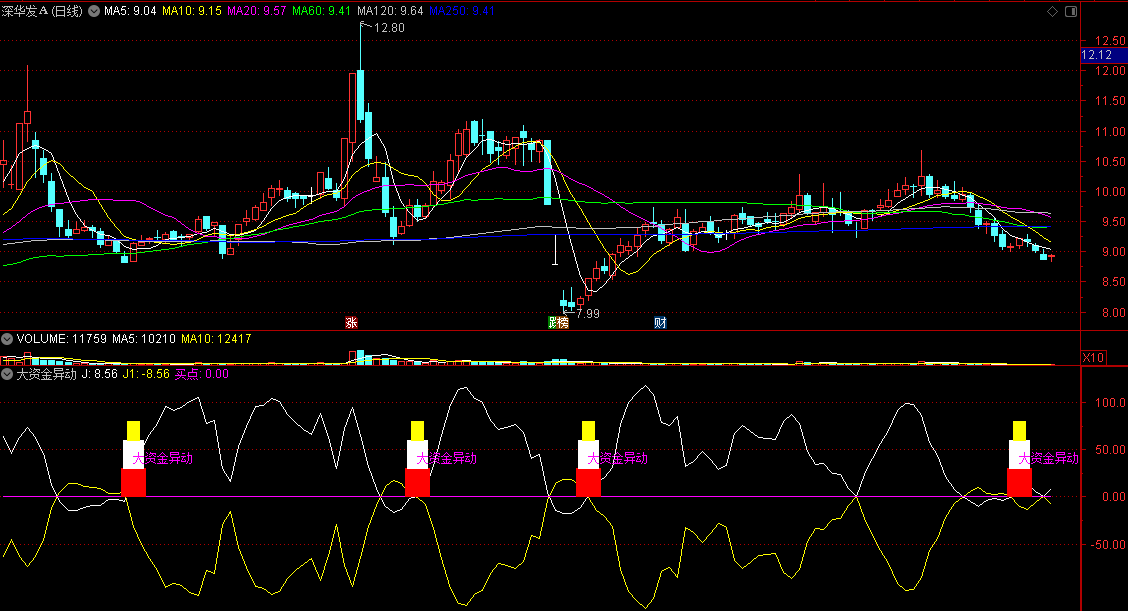The width and height of the screenshot is (1128, 611).
Task: Click the X10 volume scale box
Action: (x=1093, y=358)
